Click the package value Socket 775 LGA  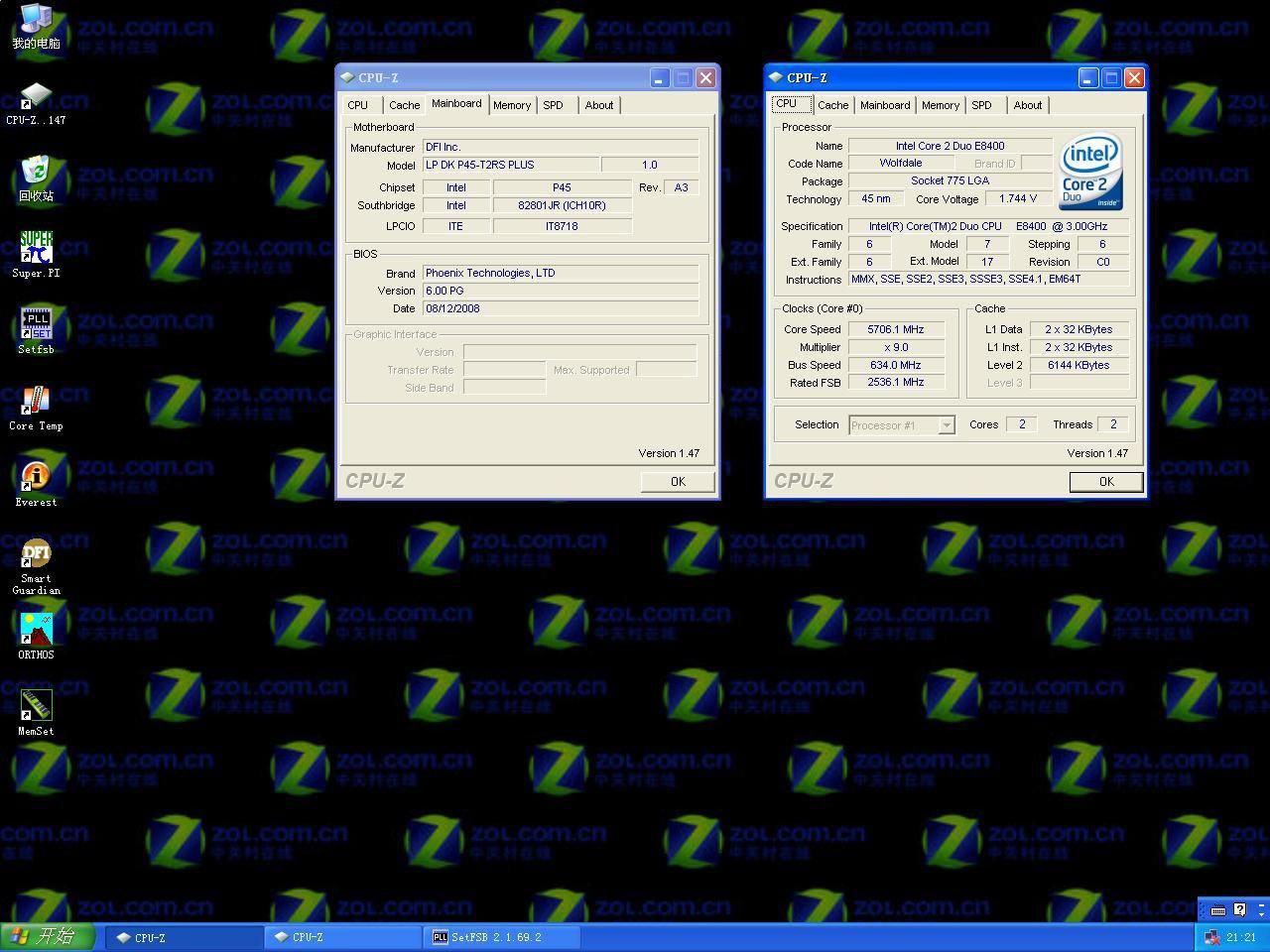[x=950, y=181]
